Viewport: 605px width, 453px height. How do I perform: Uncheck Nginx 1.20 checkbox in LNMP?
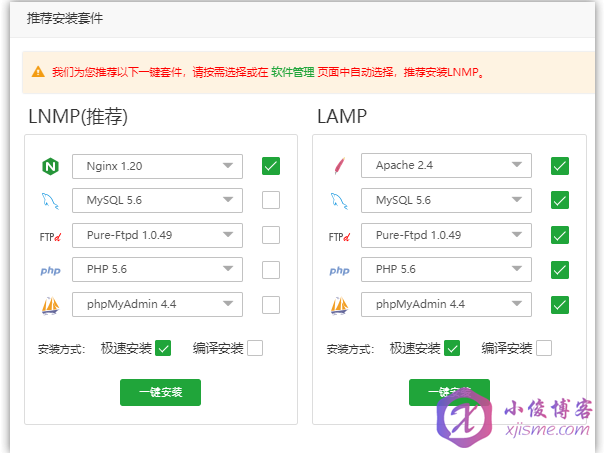271,166
